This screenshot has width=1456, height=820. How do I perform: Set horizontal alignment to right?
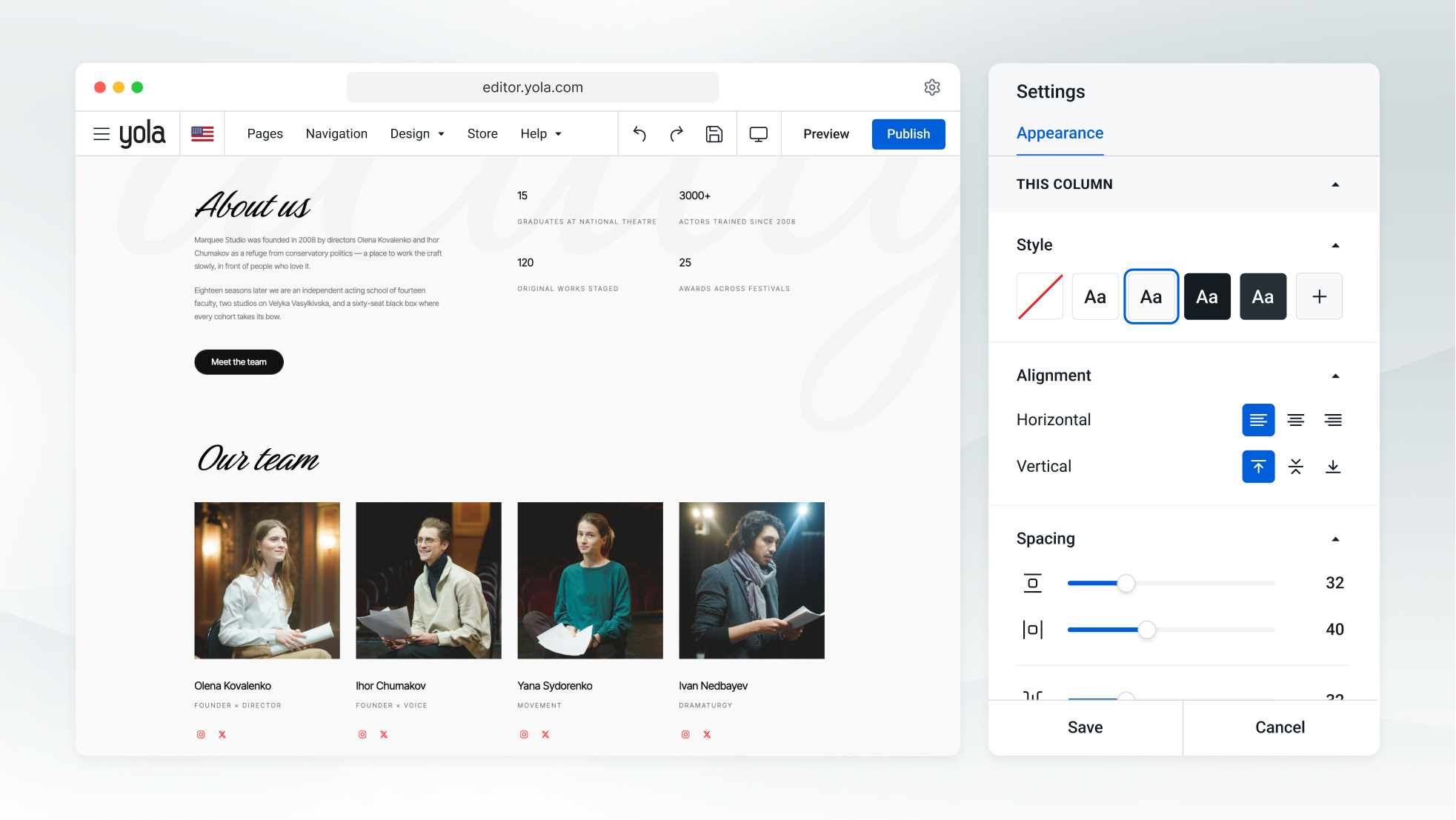[1333, 420]
